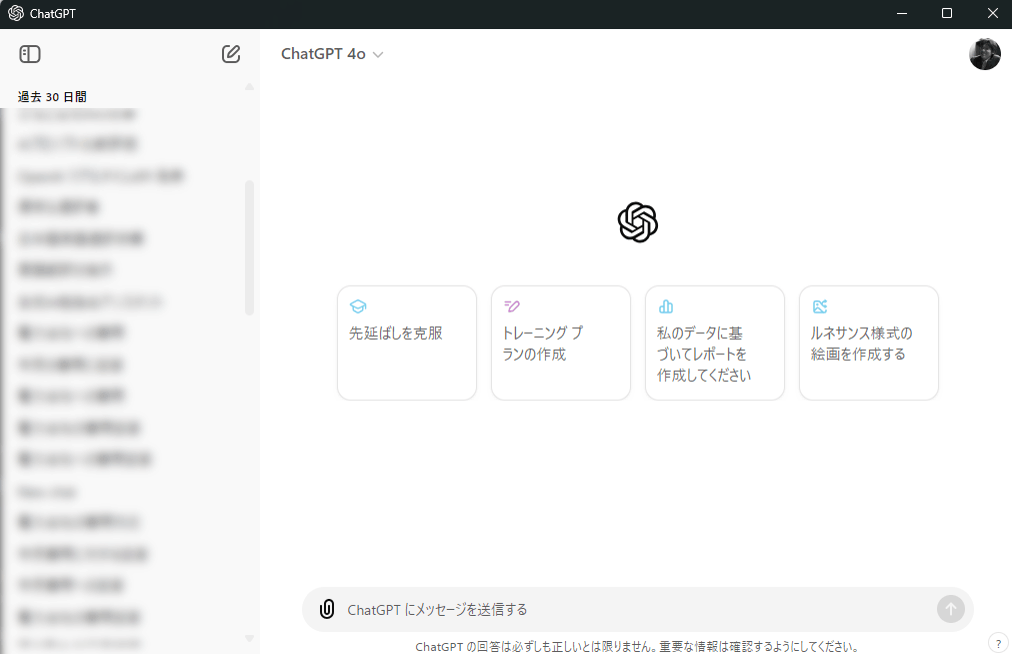
Task: Start a new chat with the pencil icon
Action: (x=231, y=54)
